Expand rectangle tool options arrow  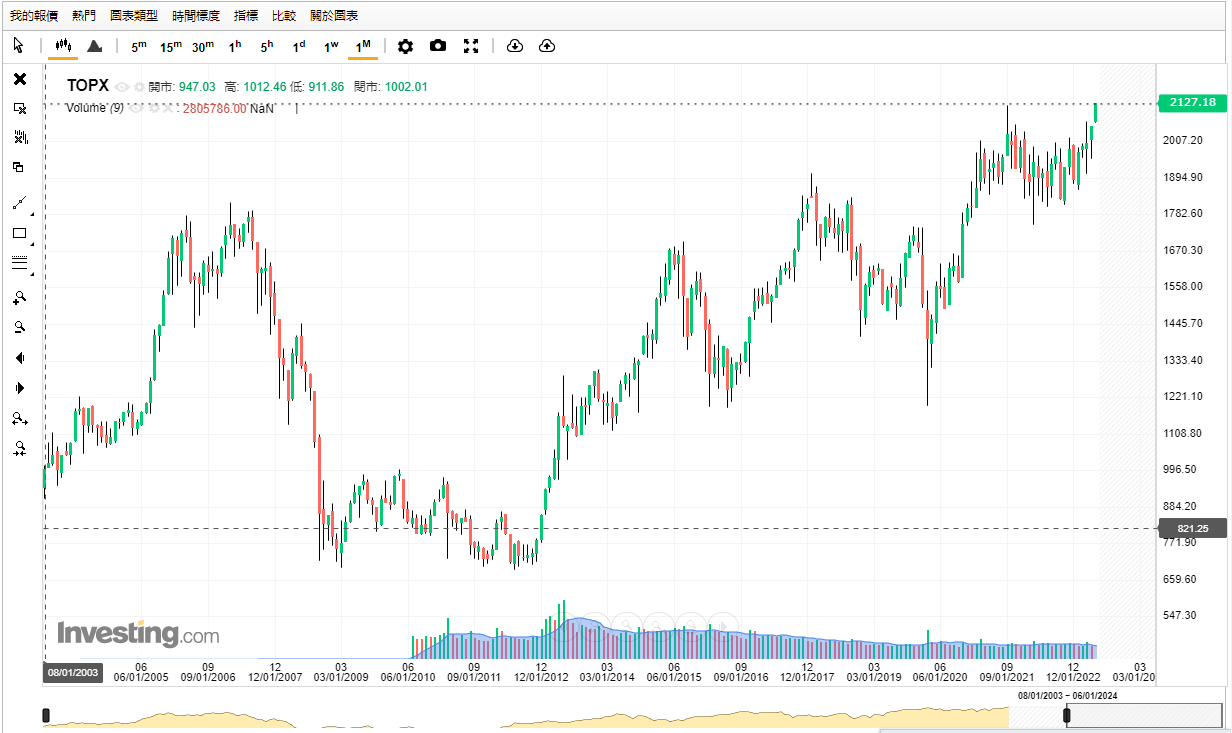[x=31, y=244]
